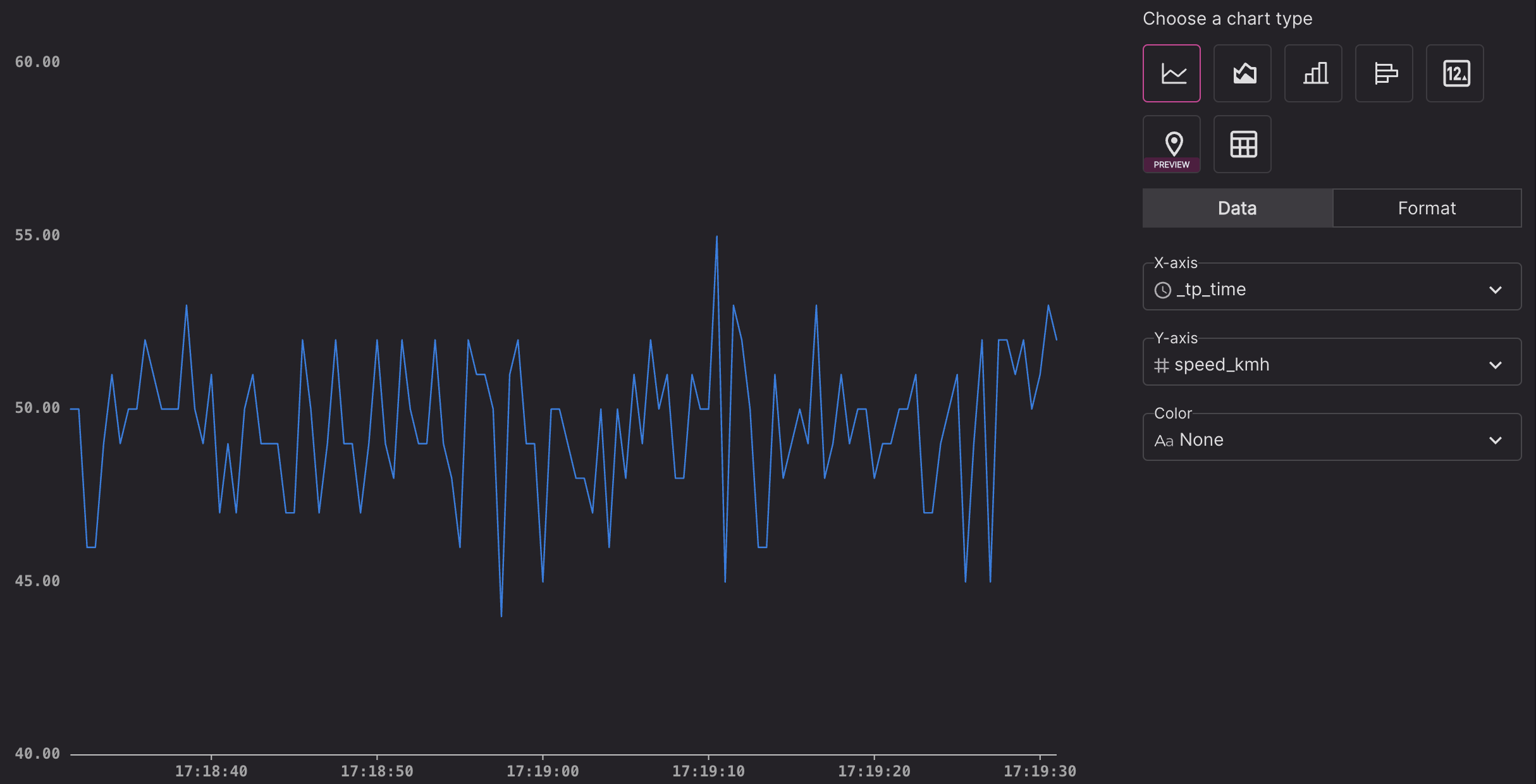Pick the single value chart type
The width and height of the screenshot is (1536, 784).
coord(1455,73)
